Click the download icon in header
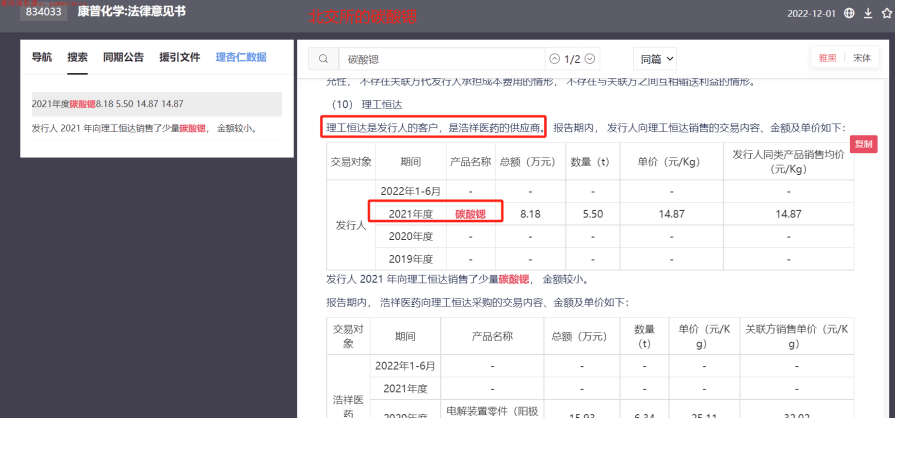The height and width of the screenshot is (452, 915). click(x=868, y=13)
